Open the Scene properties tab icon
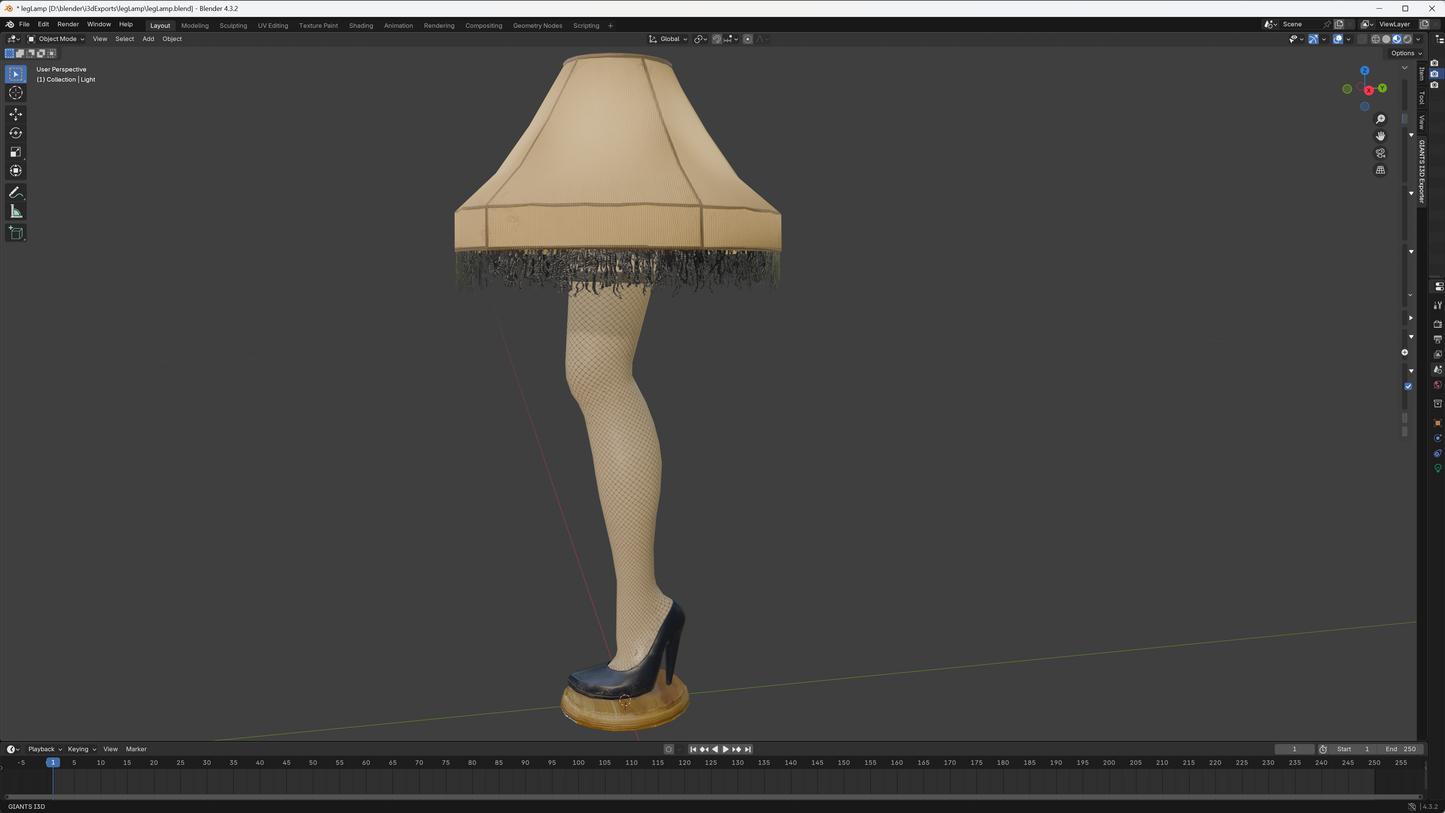Viewport: 1445px width, 813px height. point(1437,369)
